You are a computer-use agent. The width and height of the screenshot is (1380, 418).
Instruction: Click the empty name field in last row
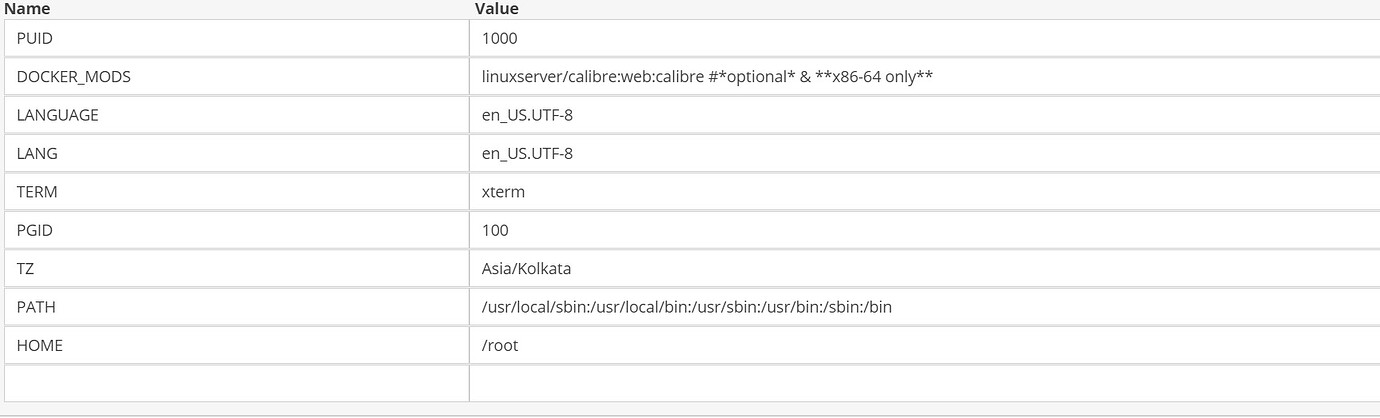coord(236,384)
